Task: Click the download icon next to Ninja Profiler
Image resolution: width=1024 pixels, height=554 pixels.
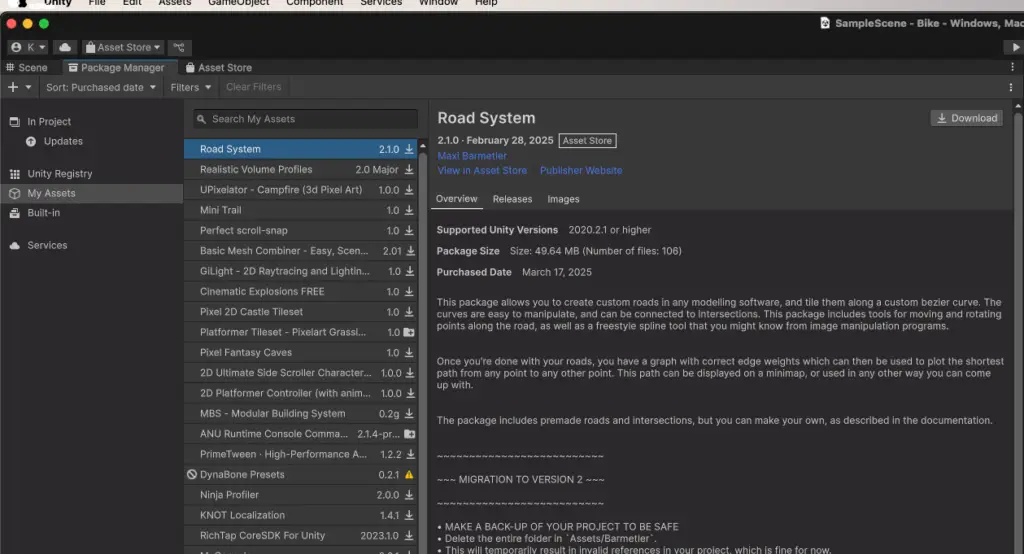Action: coord(409,495)
